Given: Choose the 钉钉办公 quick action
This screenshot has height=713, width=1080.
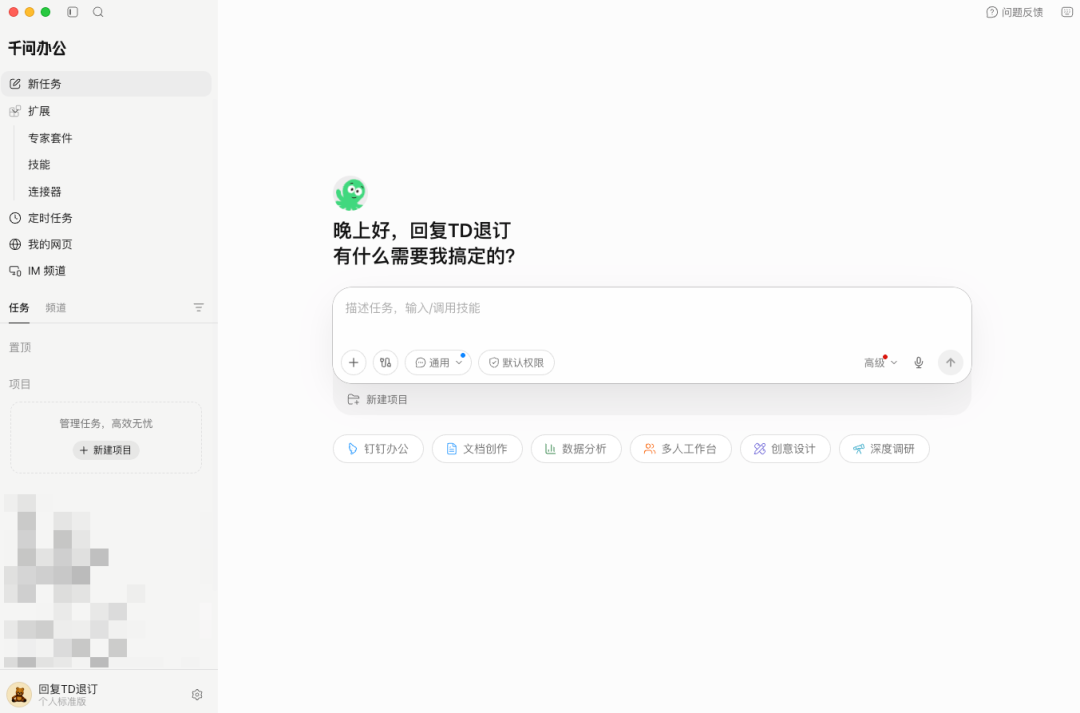Looking at the screenshot, I should [378, 449].
